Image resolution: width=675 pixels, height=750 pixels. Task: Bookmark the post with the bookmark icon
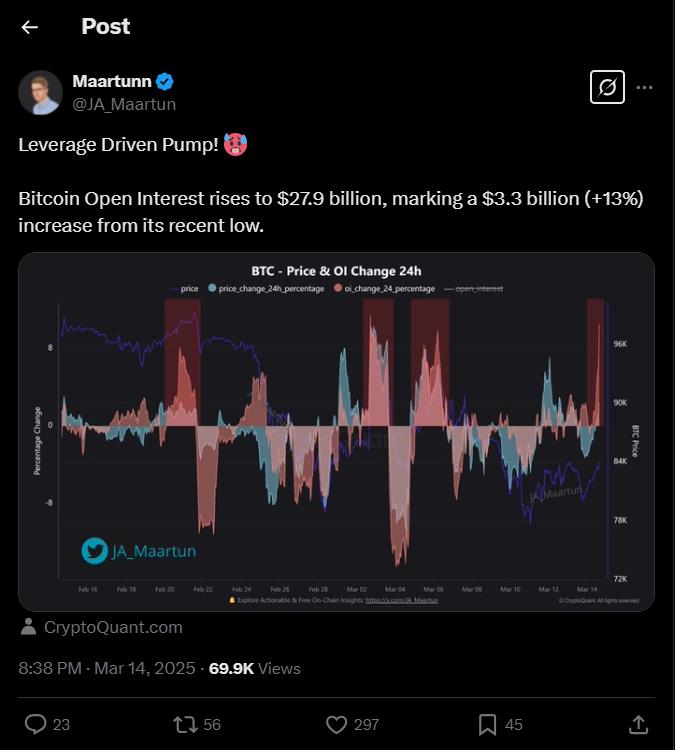click(487, 725)
